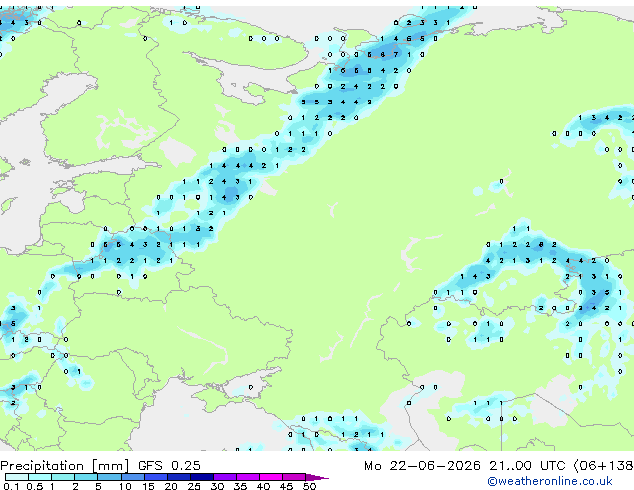This screenshot has height=490, width=634.
Task: Click the legend scale label '30'
Action: 217,486
